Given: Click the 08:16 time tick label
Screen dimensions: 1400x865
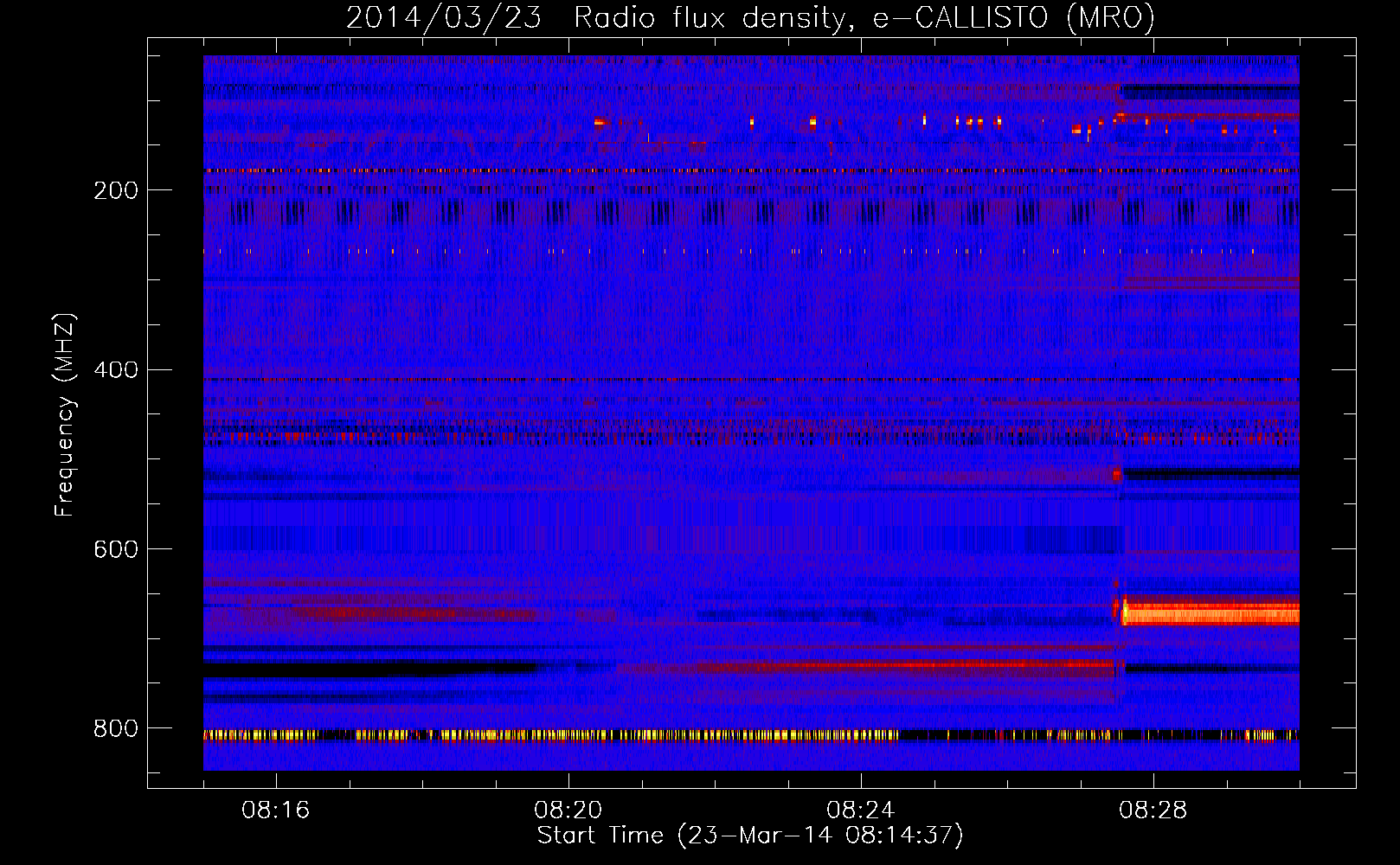Looking at the screenshot, I should (276, 811).
